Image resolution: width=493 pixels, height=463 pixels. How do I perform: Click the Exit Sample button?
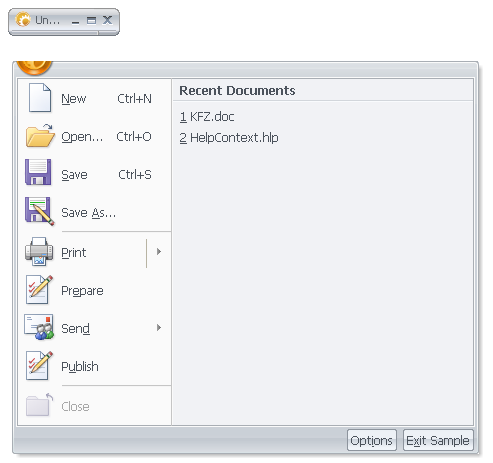pos(438,440)
